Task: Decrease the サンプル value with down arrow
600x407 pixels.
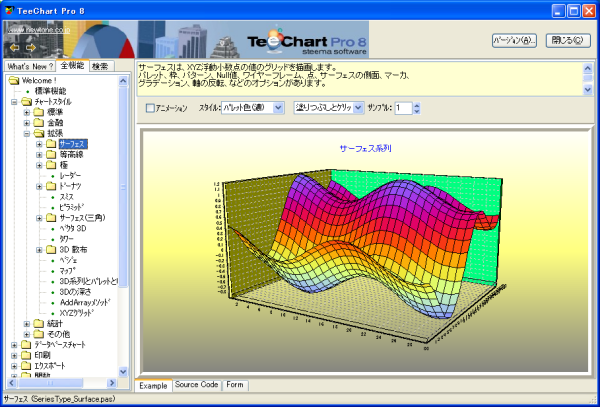Action: click(x=417, y=111)
